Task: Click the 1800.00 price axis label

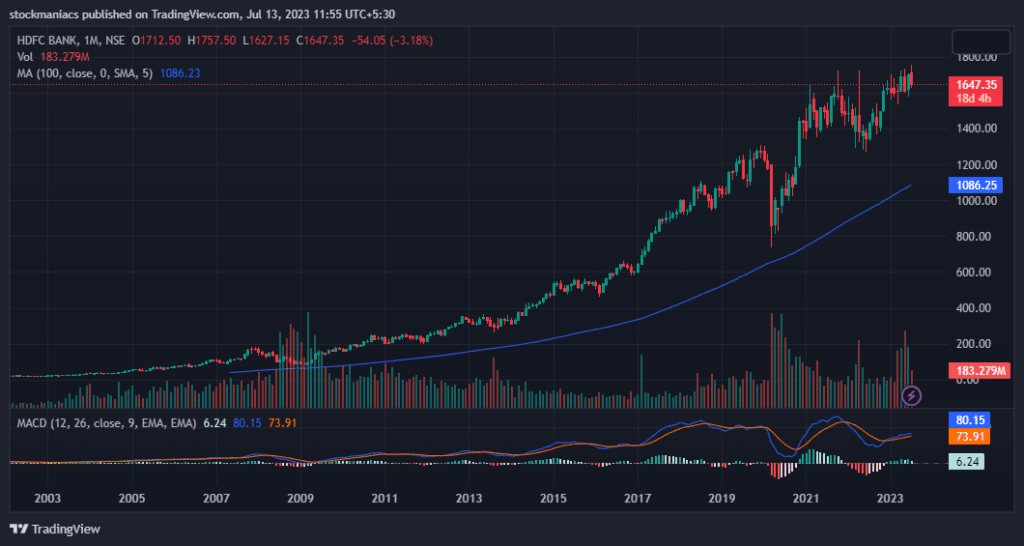Action: [976, 57]
